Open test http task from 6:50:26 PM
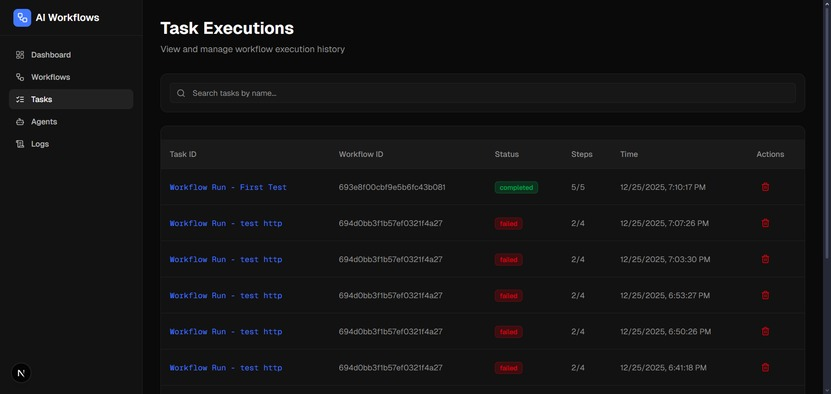This screenshot has height=394, width=831. coord(226,331)
